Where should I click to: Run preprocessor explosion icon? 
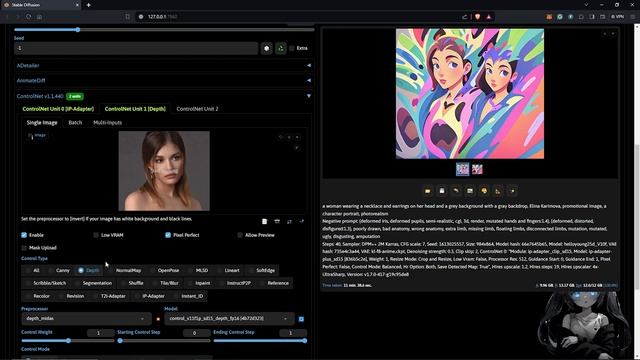point(158,319)
